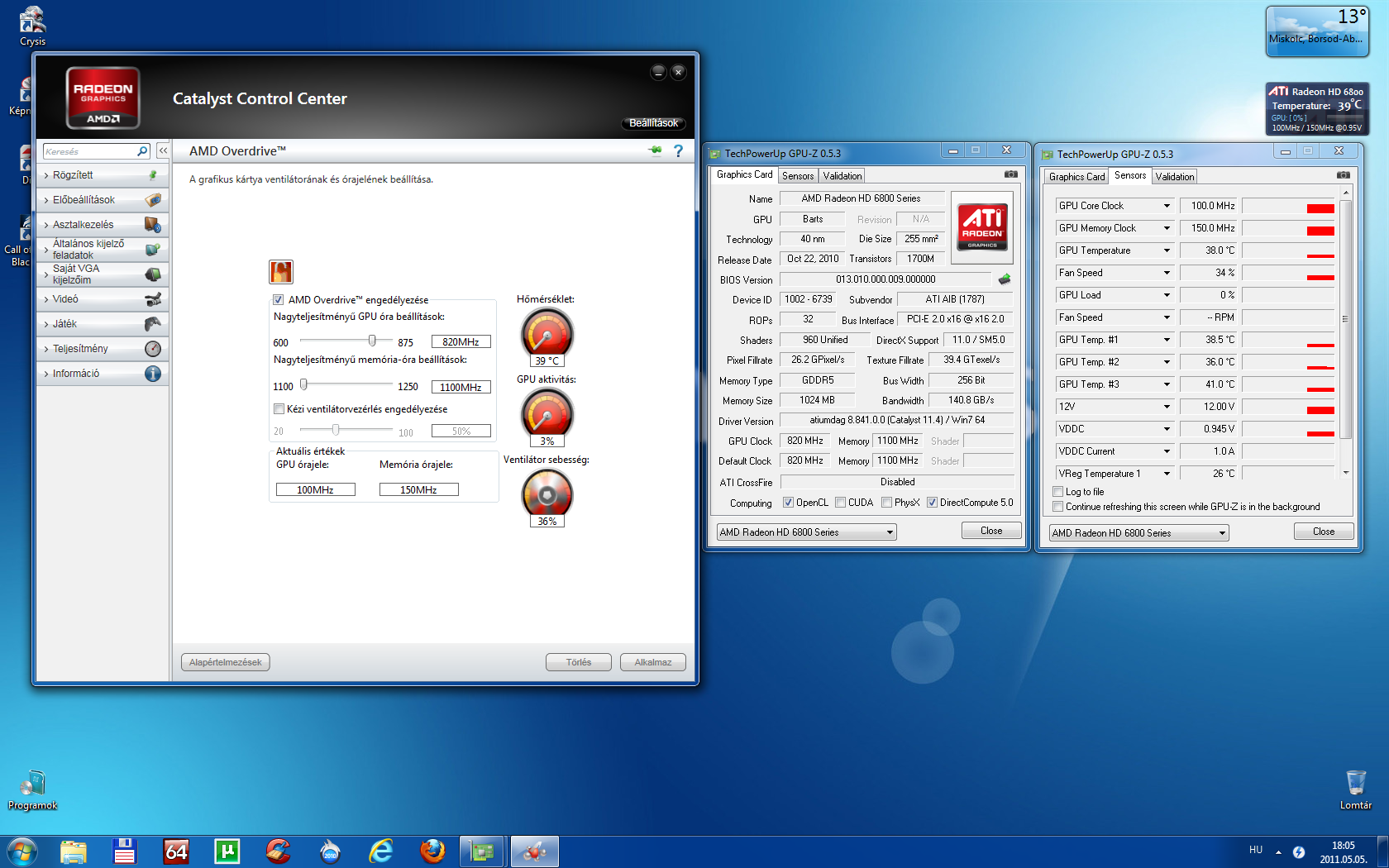This screenshot has width=1389, height=868.
Task: Open VDDC Current sensor dropdown
Action: click(x=1167, y=451)
